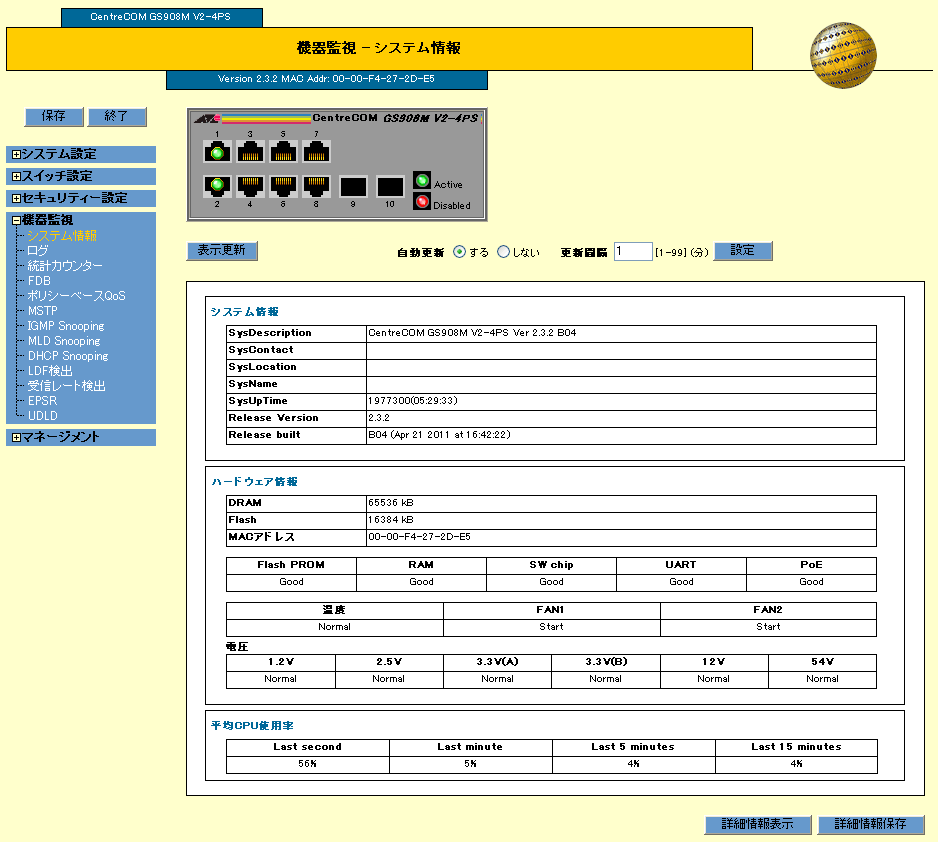This screenshot has height=842, width=938.
Task: Open 統計カウンター page
Action: click(65, 266)
